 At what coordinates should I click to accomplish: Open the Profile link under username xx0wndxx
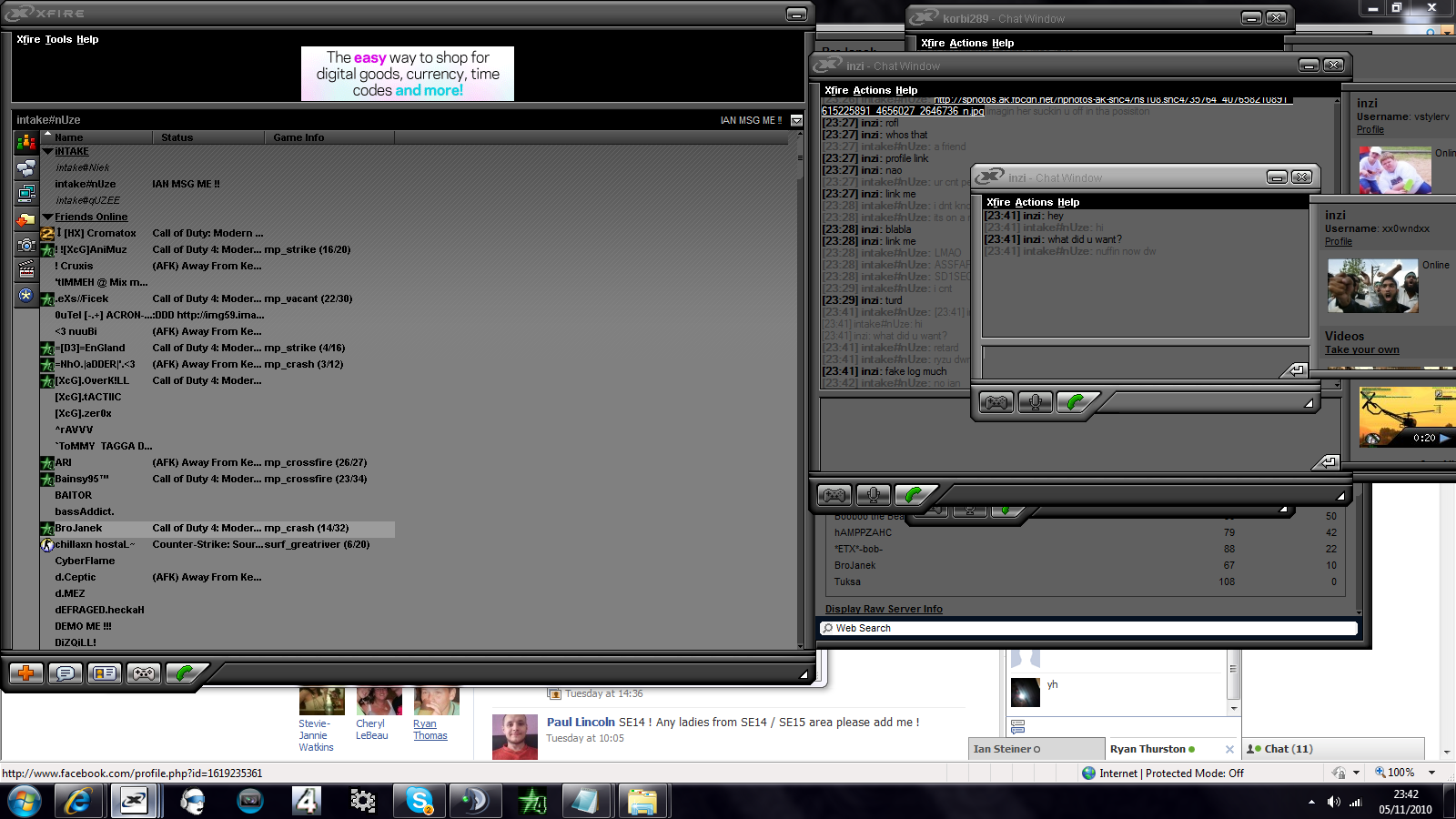coord(1338,241)
